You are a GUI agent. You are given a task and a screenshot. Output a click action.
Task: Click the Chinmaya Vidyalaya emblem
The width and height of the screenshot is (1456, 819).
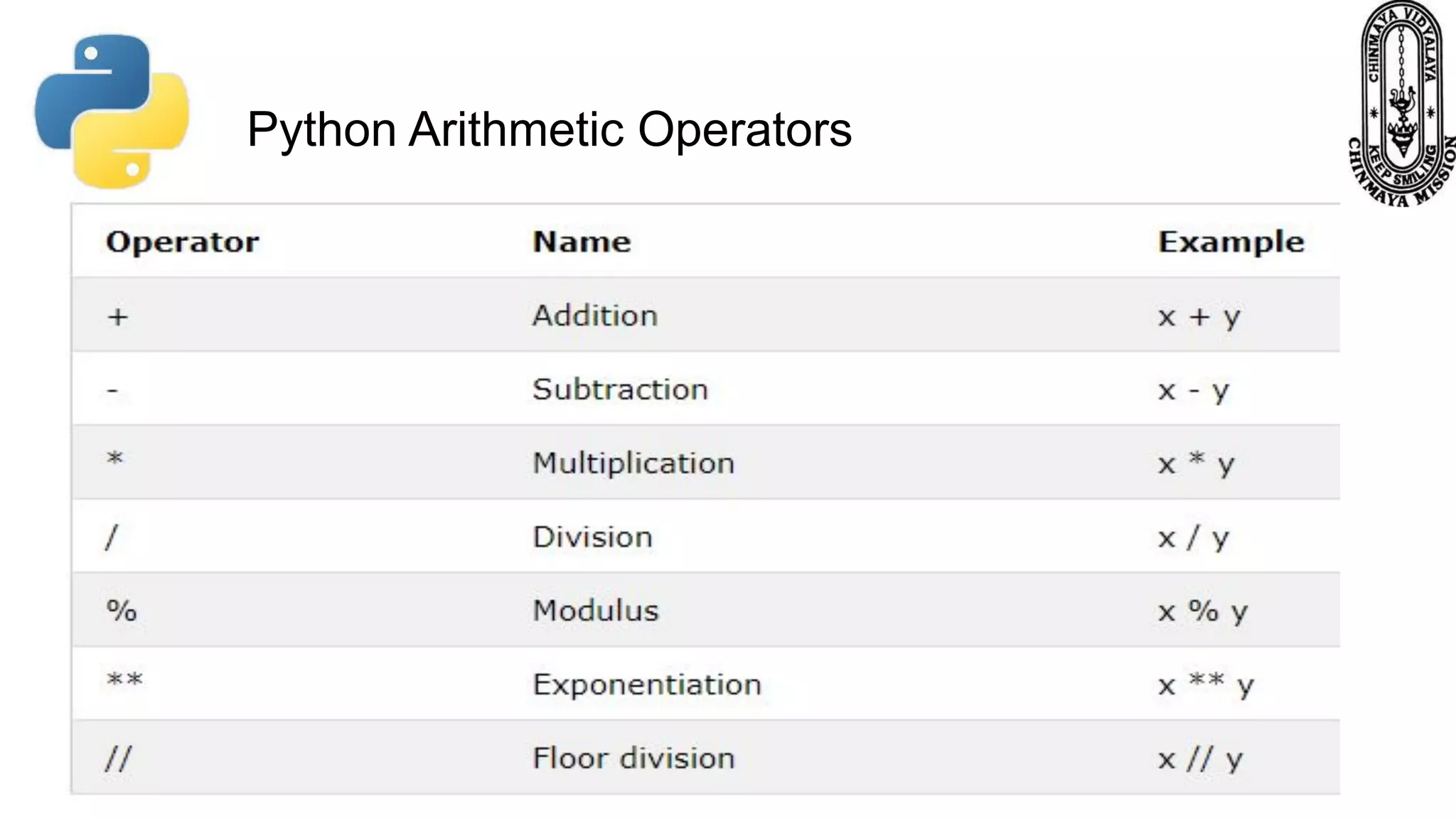(1401, 104)
